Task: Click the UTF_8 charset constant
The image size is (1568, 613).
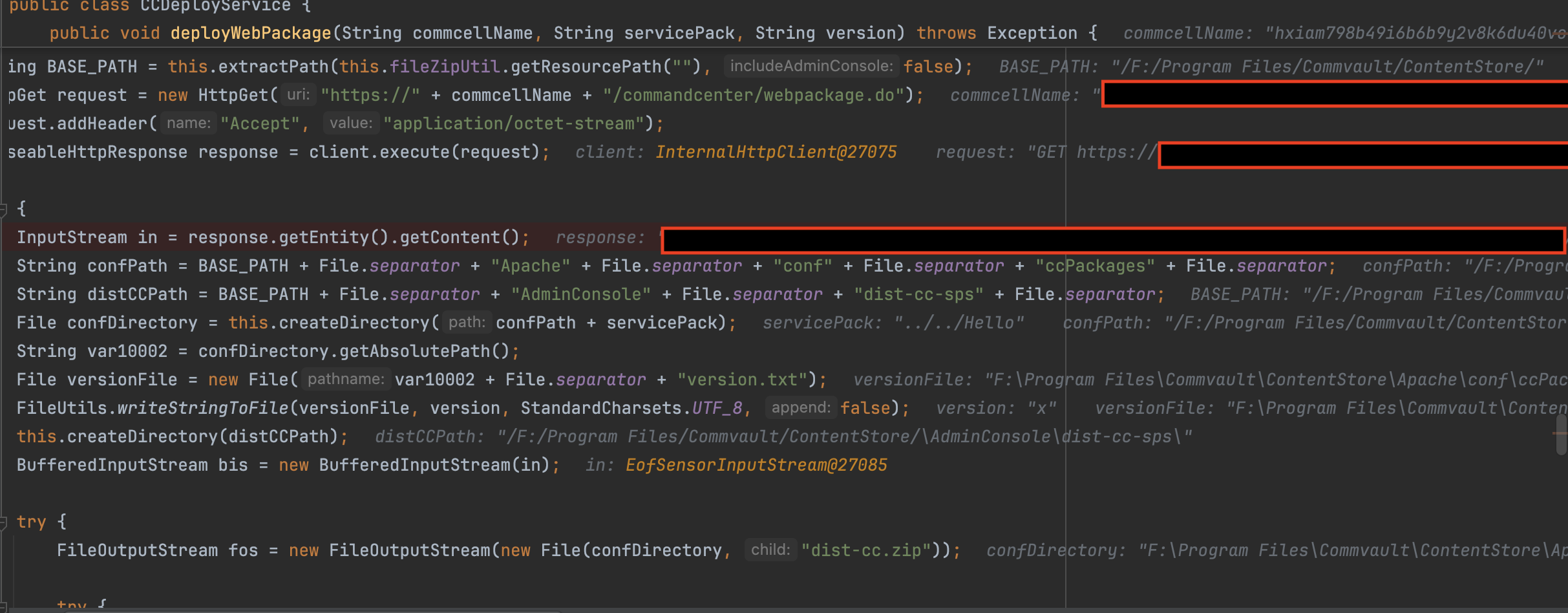Action: [717, 408]
